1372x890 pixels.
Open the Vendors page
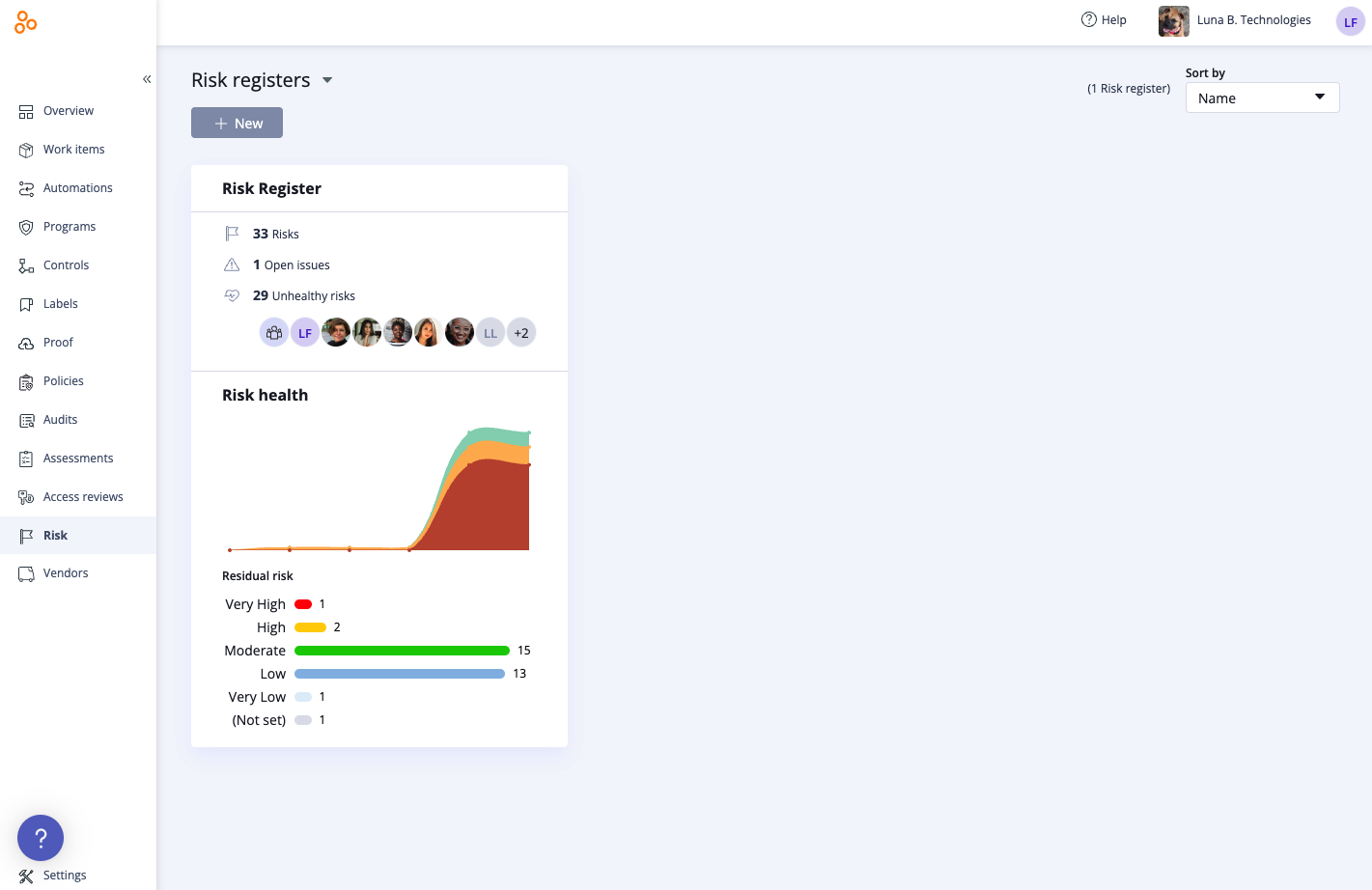point(66,573)
